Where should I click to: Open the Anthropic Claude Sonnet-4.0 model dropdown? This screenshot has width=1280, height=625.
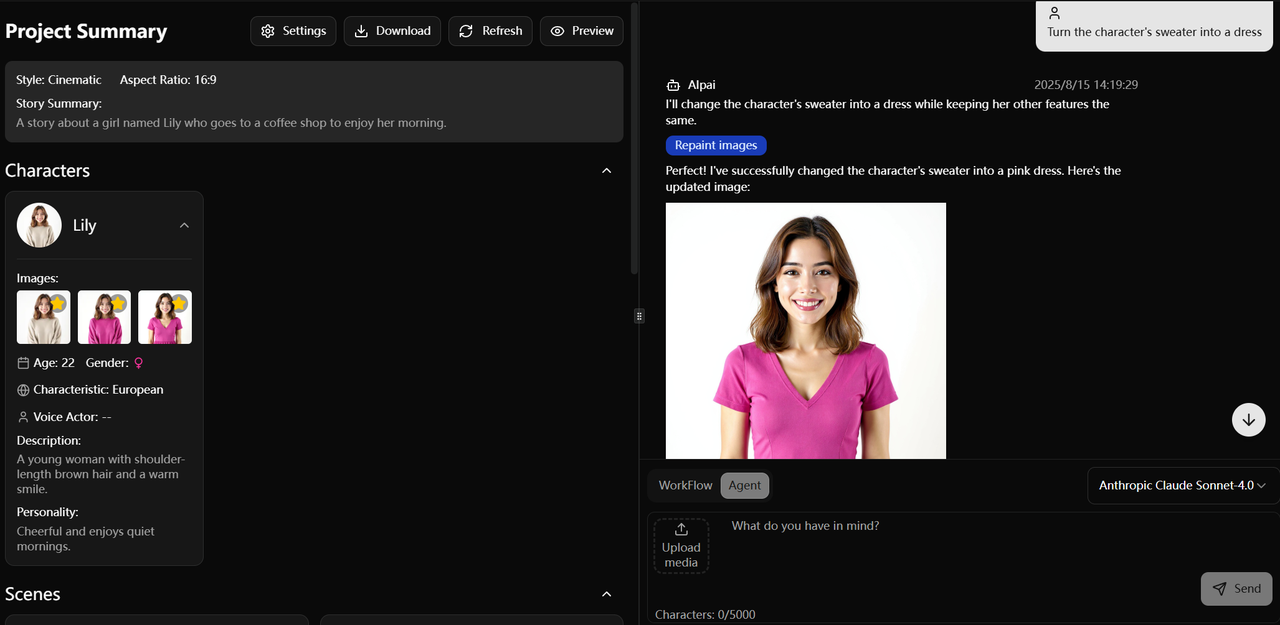1182,485
